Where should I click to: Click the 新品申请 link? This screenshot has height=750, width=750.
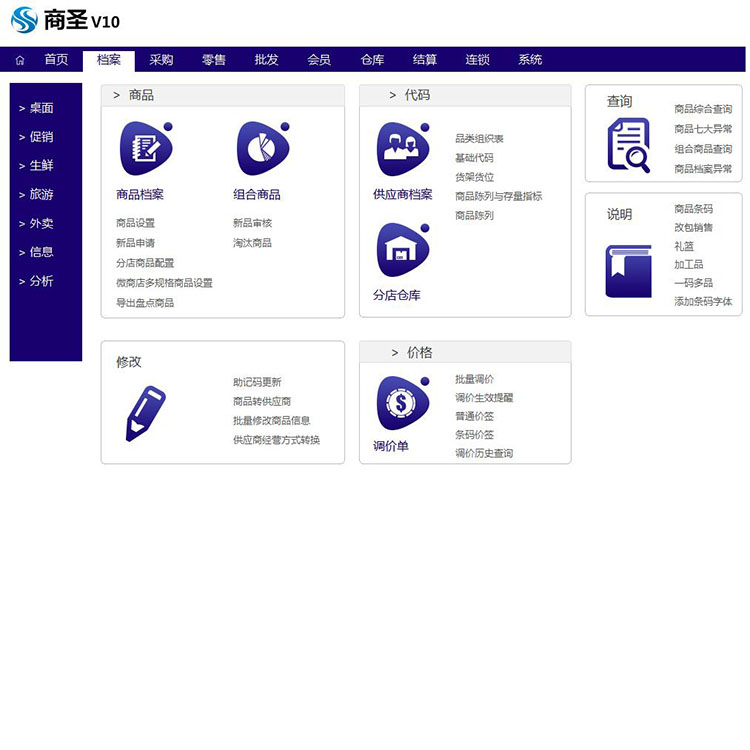click(135, 243)
